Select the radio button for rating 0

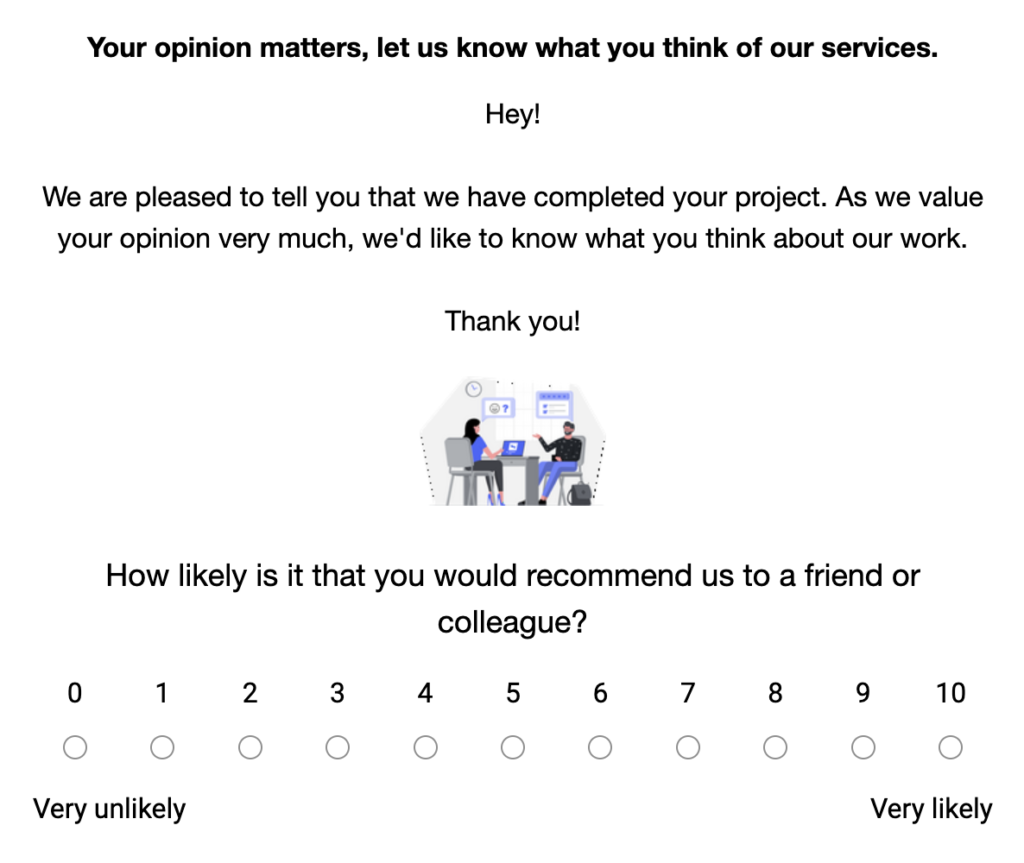tap(75, 747)
